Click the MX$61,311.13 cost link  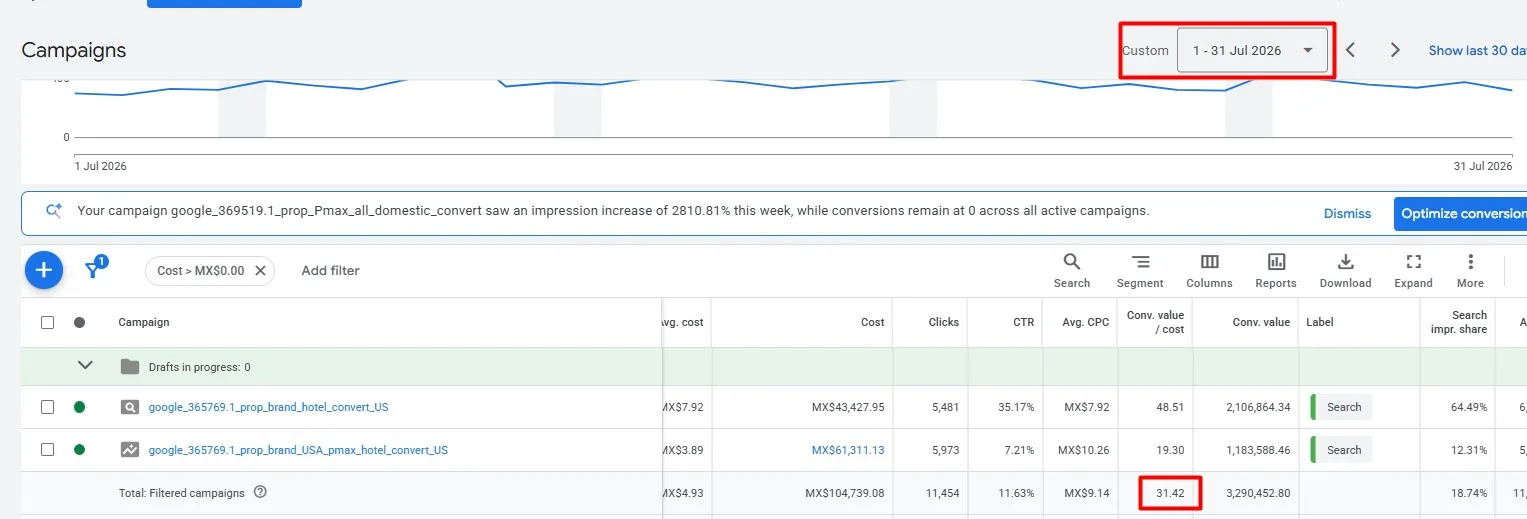(x=848, y=450)
